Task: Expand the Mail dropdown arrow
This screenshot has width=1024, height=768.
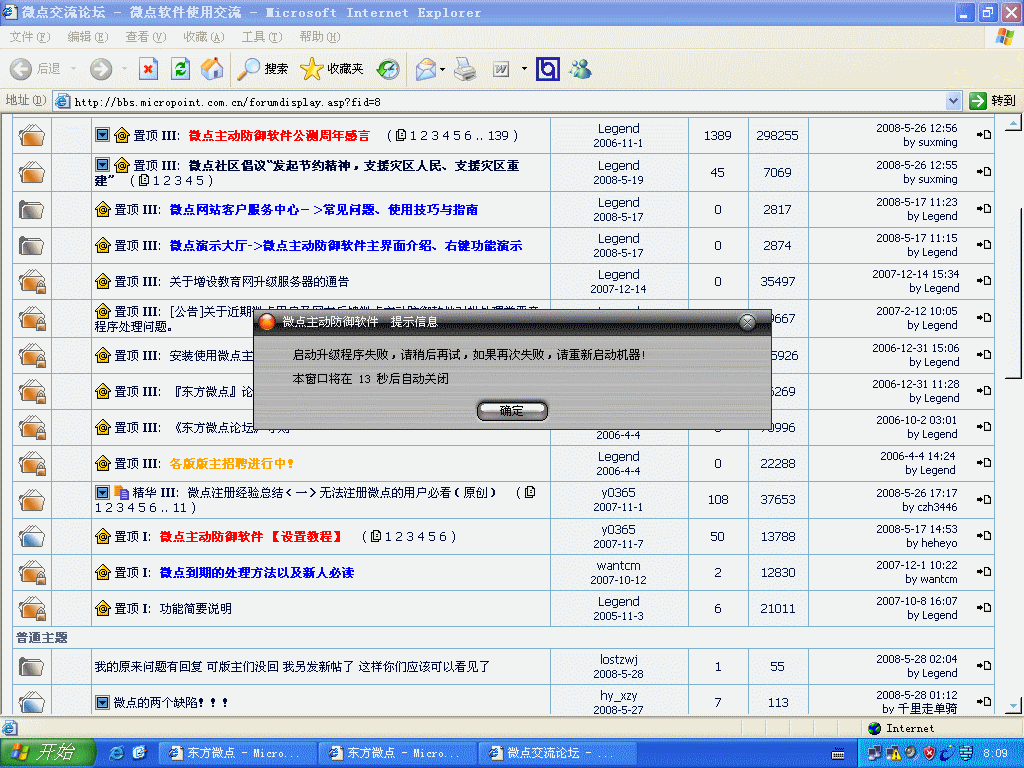Action: (x=443, y=69)
